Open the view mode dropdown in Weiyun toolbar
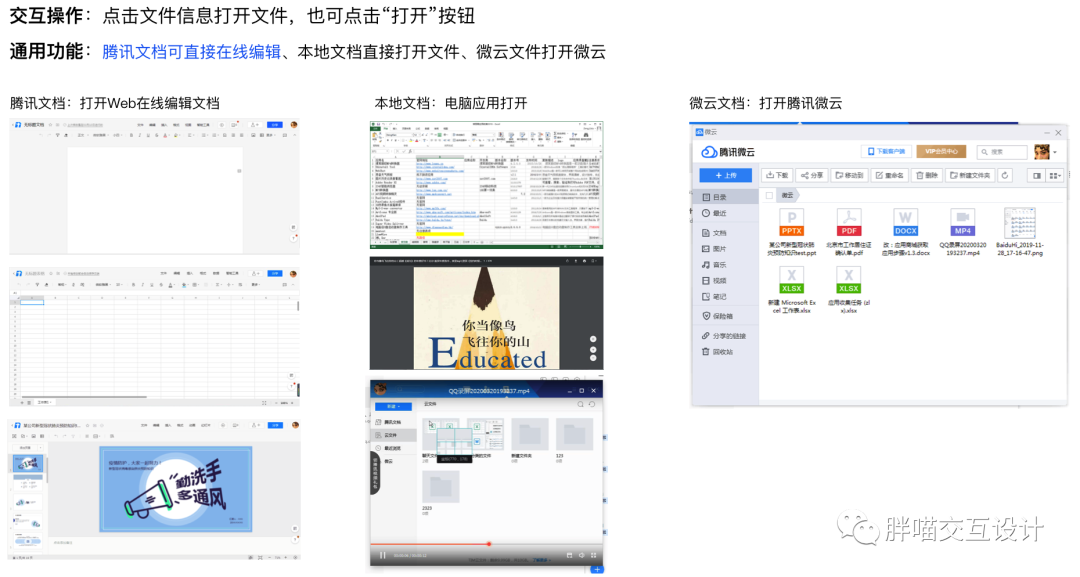The image size is (1080, 577). (1055, 176)
